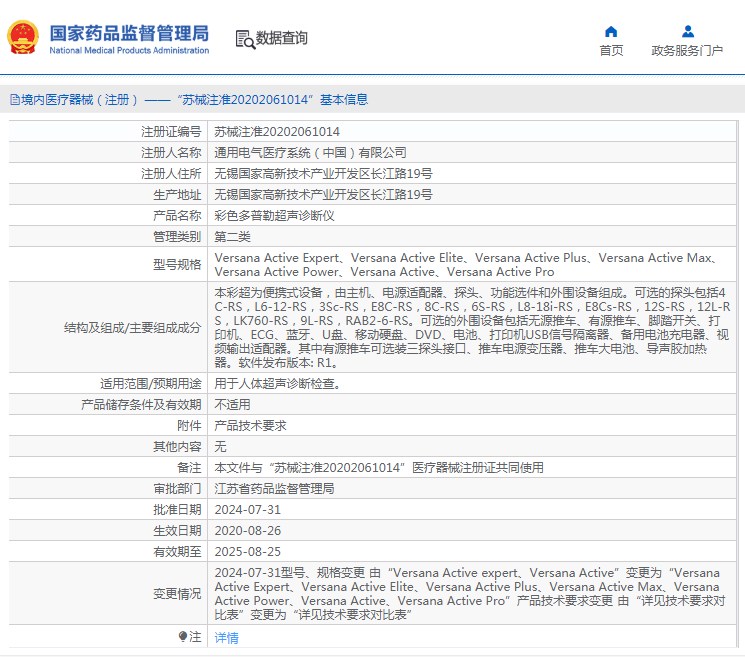Select 用于人体超声诊断检查 text
Viewport: 745px width, 657px height.
point(277,383)
